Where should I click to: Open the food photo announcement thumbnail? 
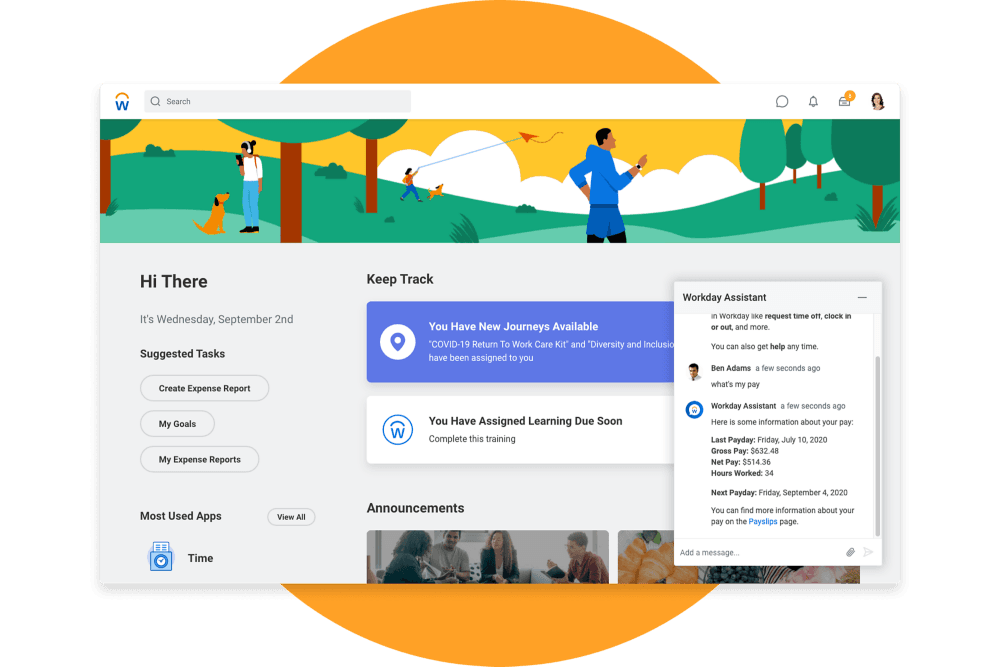[646, 557]
